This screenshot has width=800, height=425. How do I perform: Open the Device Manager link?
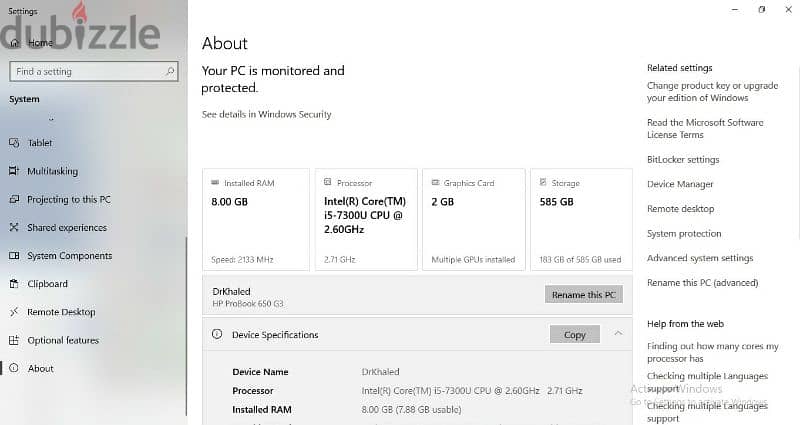click(680, 184)
